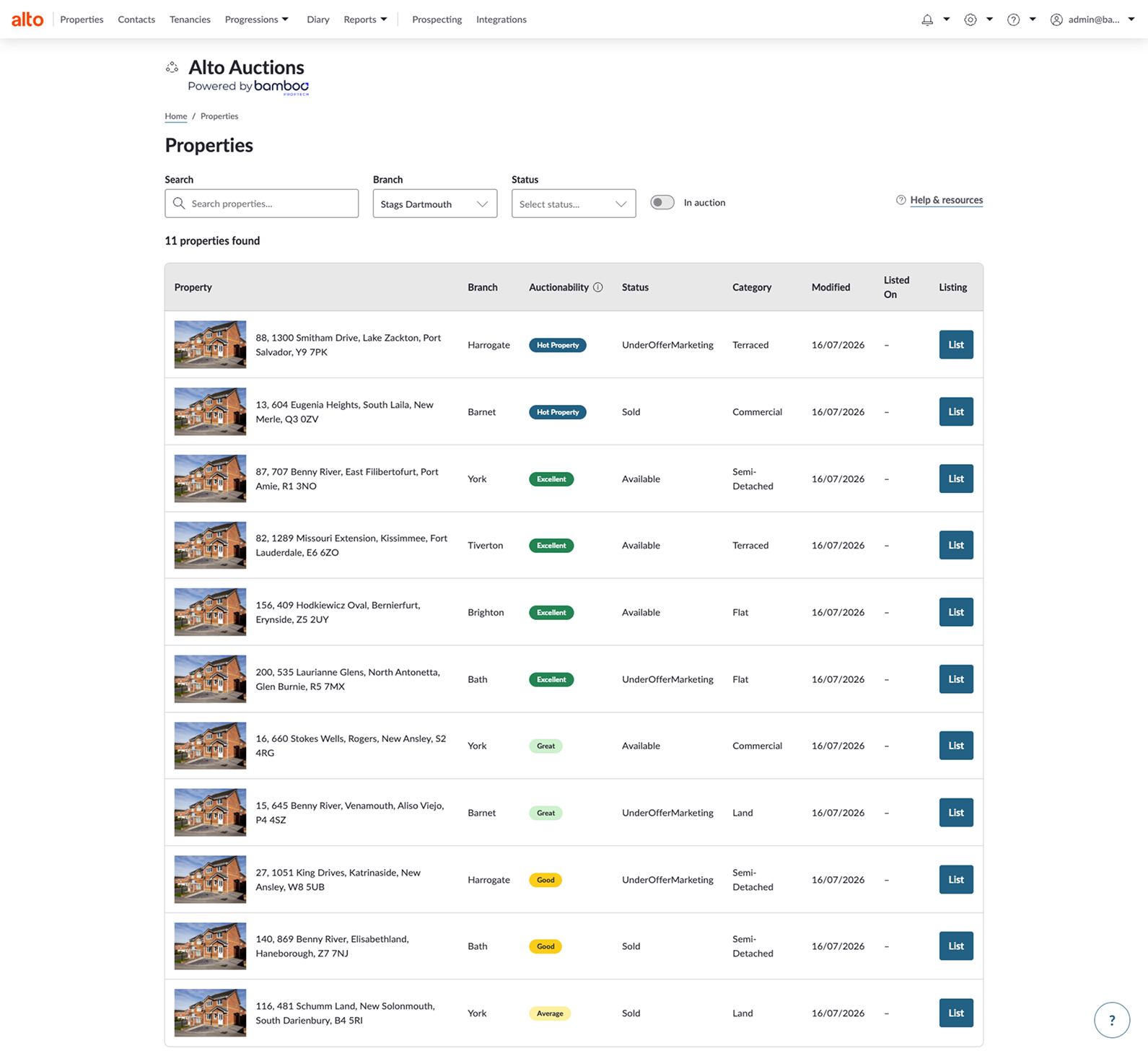The width and height of the screenshot is (1148, 1056).
Task: List the 481 Schumm Land property
Action: 956,1013
